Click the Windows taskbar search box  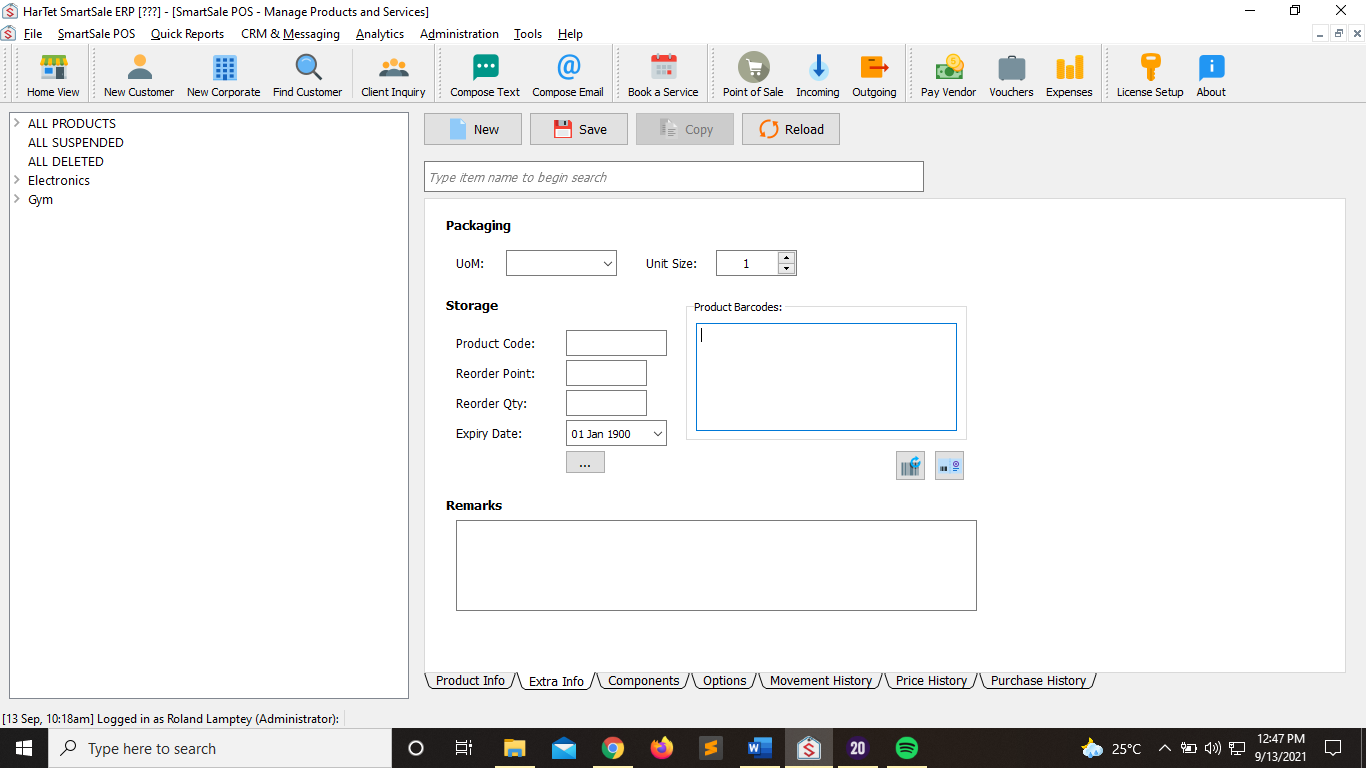pyautogui.click(x=220, y=748)
